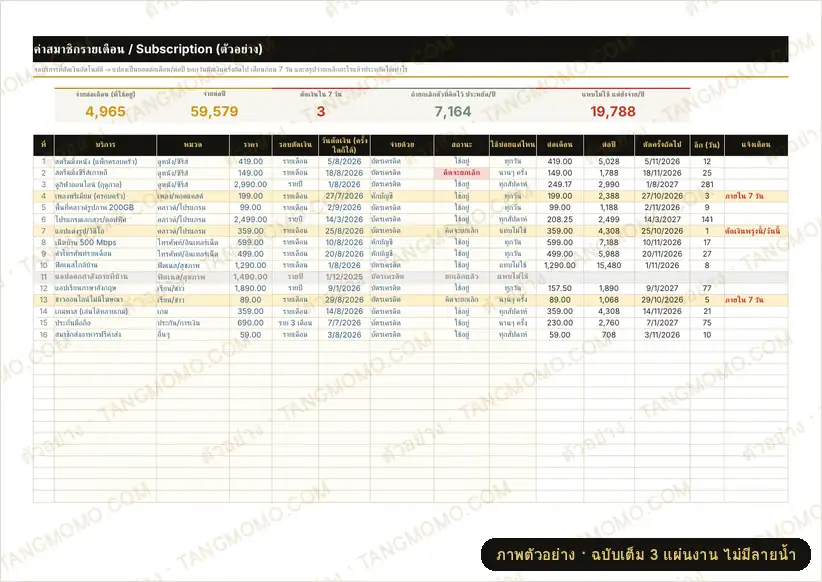The width and height of the screenshot is (822, 582).
Task: Click the per-year value 1,788
Action: coord(609,173)
